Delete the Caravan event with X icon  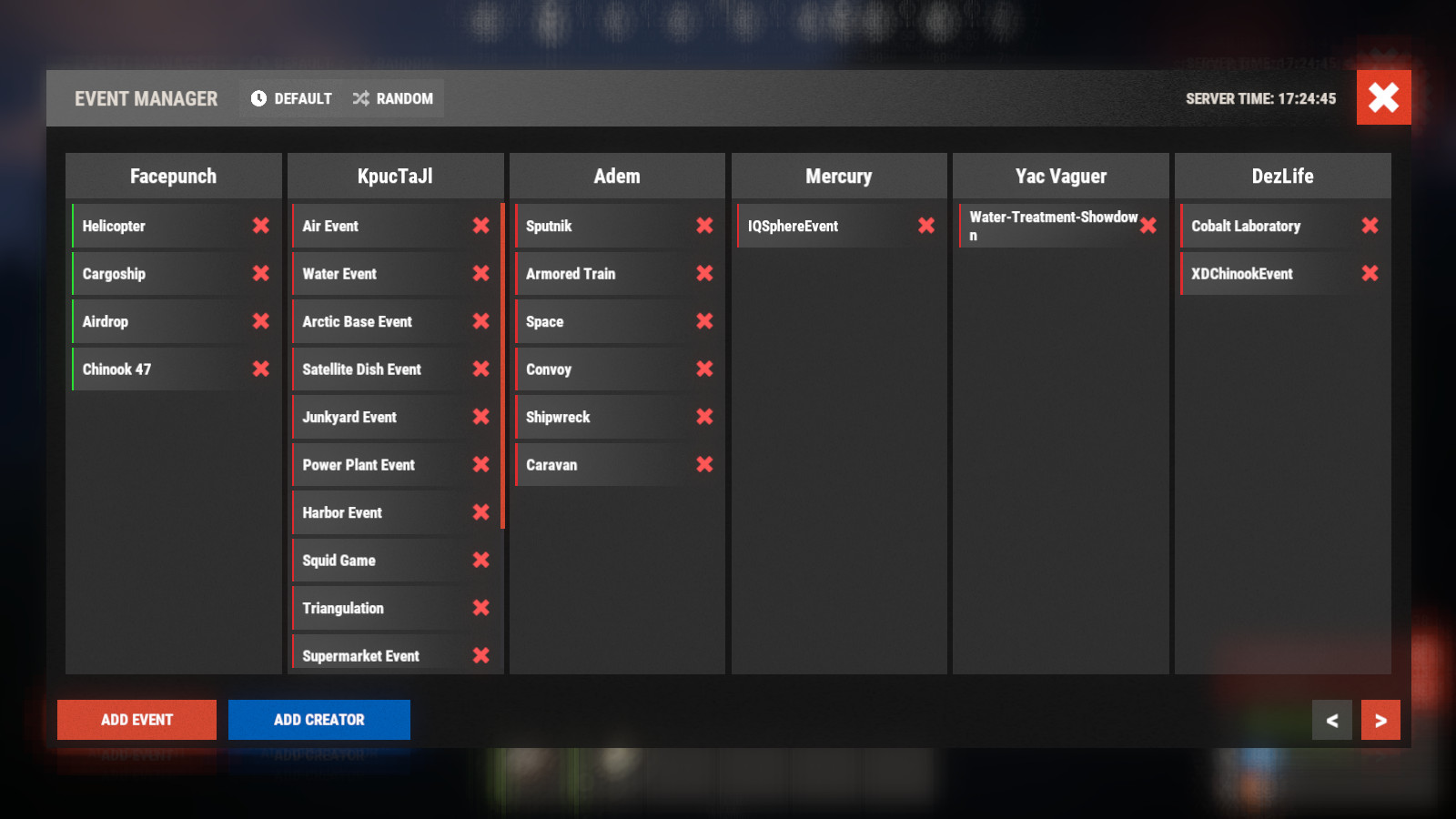coord(704,465)
